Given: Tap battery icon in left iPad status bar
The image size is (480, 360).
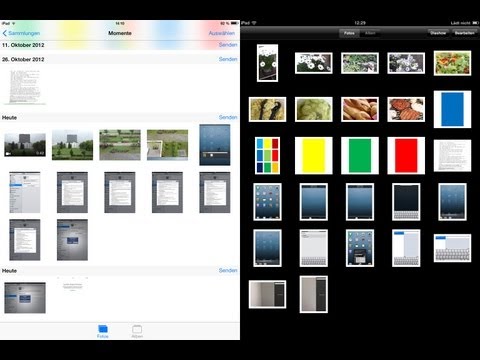Looking at the screenshot, I should pos(235,23).
